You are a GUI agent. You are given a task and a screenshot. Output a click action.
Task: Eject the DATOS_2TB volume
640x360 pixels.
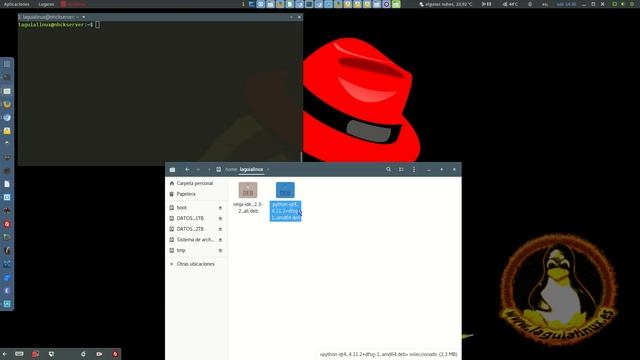pyautogui.click(x=220, y=229)
